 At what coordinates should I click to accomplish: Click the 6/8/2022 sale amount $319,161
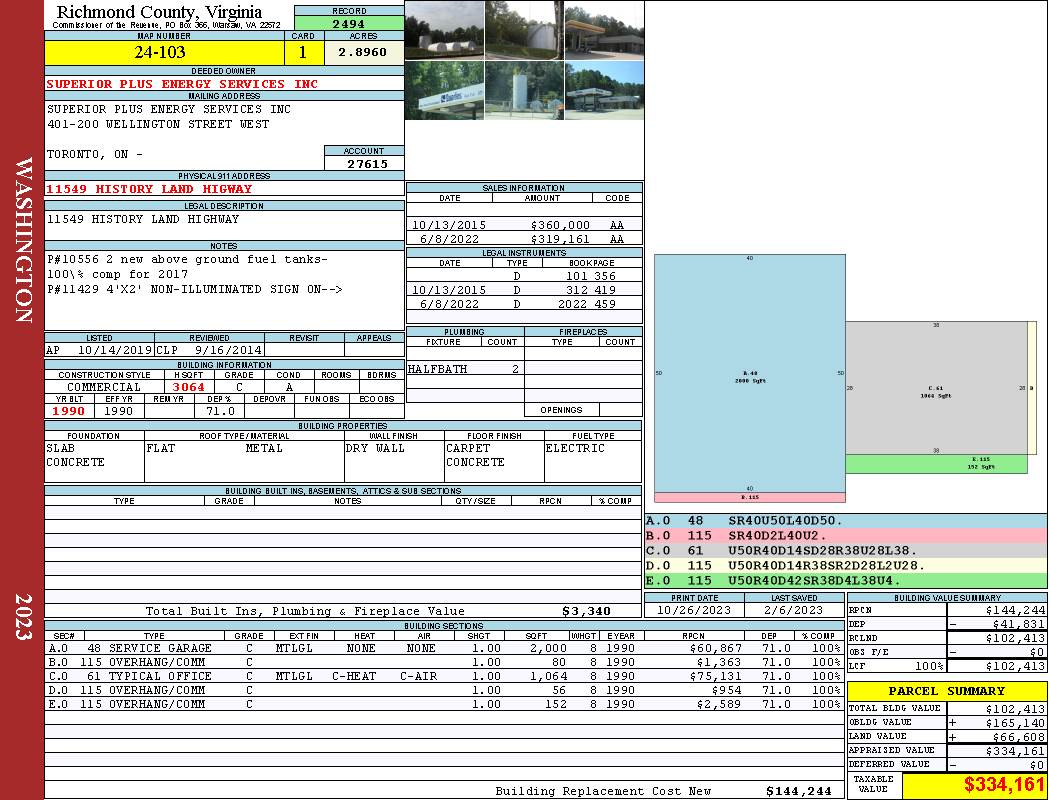560,239
